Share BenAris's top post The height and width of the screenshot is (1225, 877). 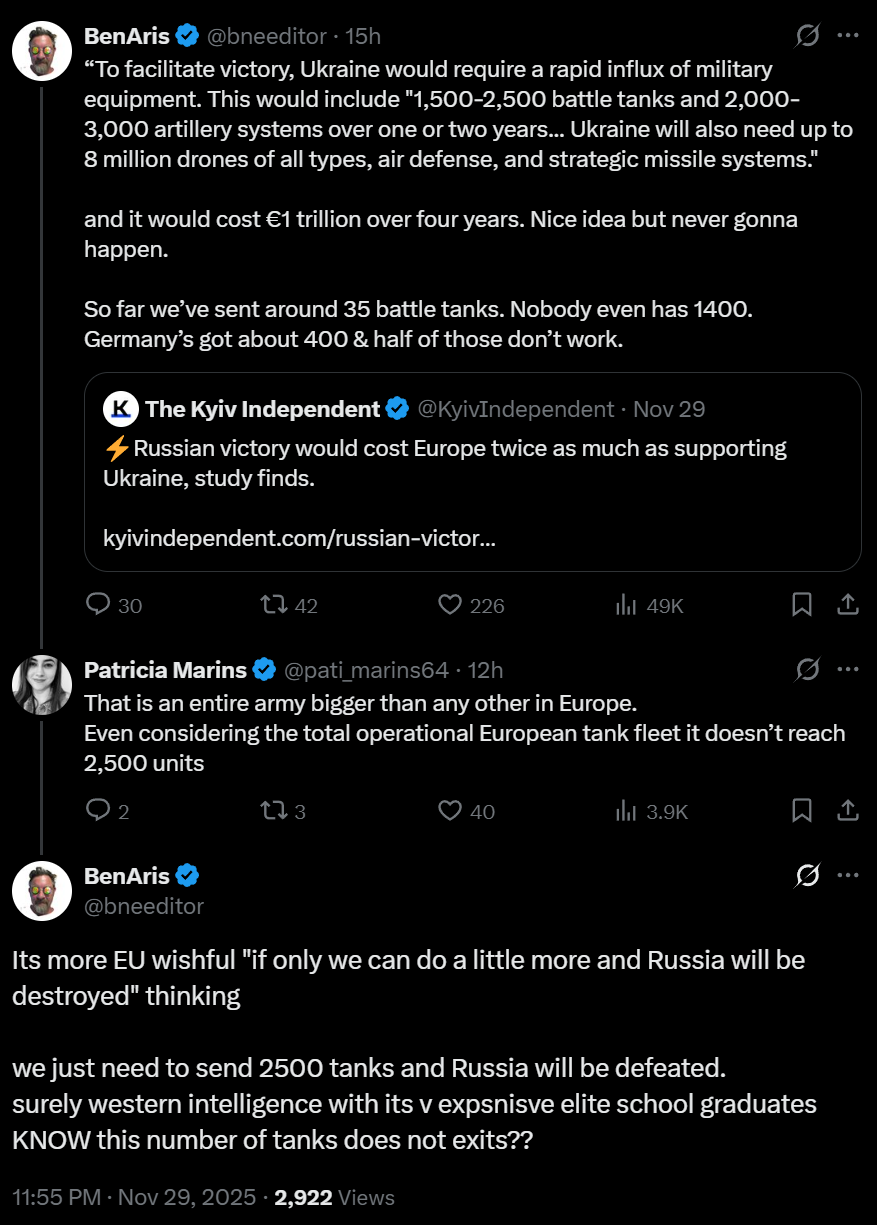[847, 605]
